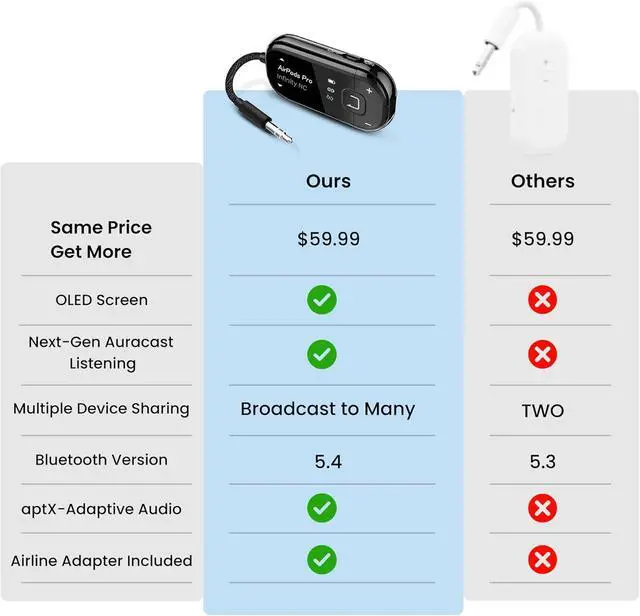Click the 5.4 Bluetooth version value

coord(328,461)
